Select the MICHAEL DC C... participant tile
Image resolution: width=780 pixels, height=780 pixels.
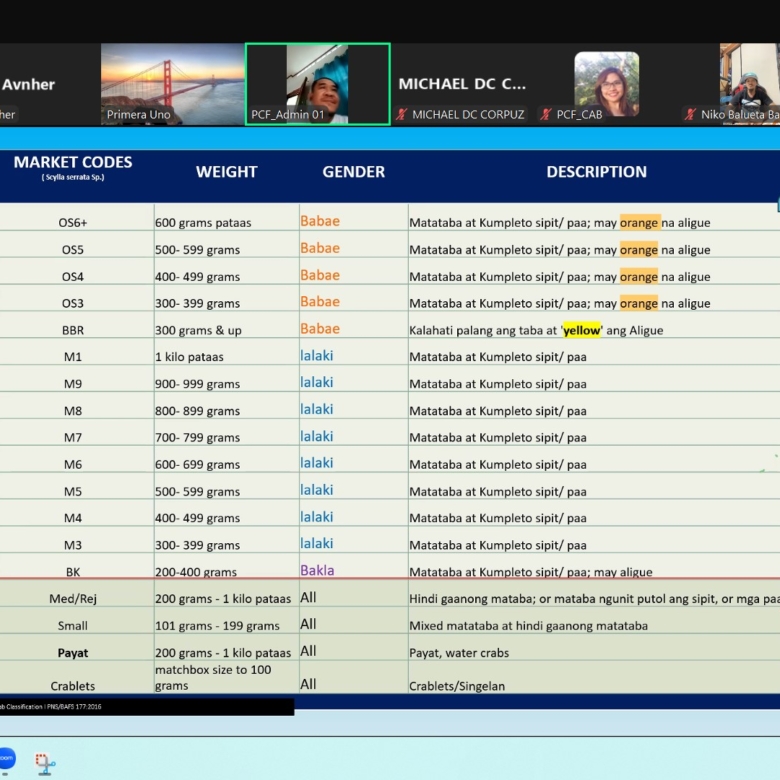[462, 84]
